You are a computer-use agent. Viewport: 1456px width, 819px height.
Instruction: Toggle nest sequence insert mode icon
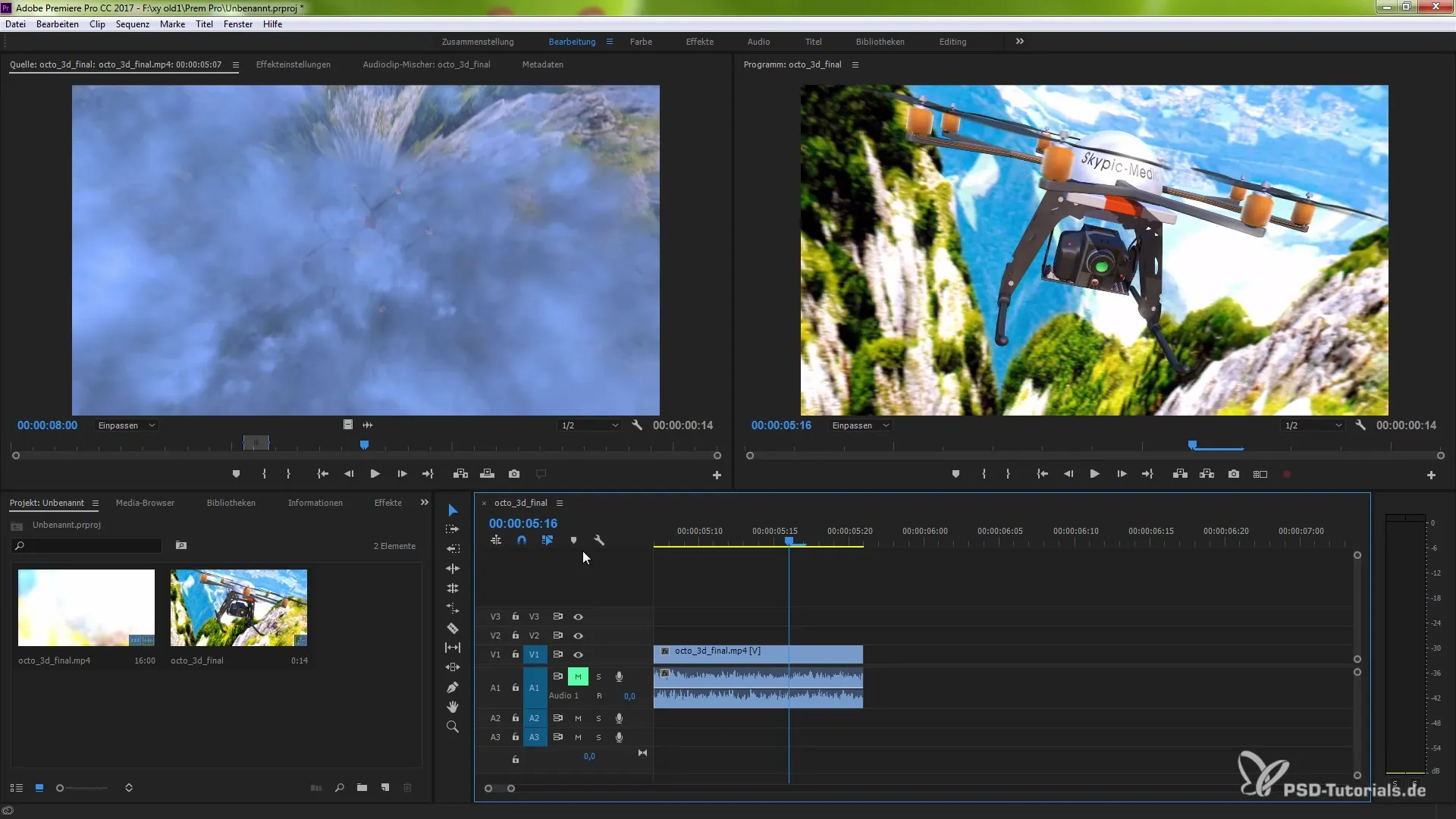pos(496,541)
